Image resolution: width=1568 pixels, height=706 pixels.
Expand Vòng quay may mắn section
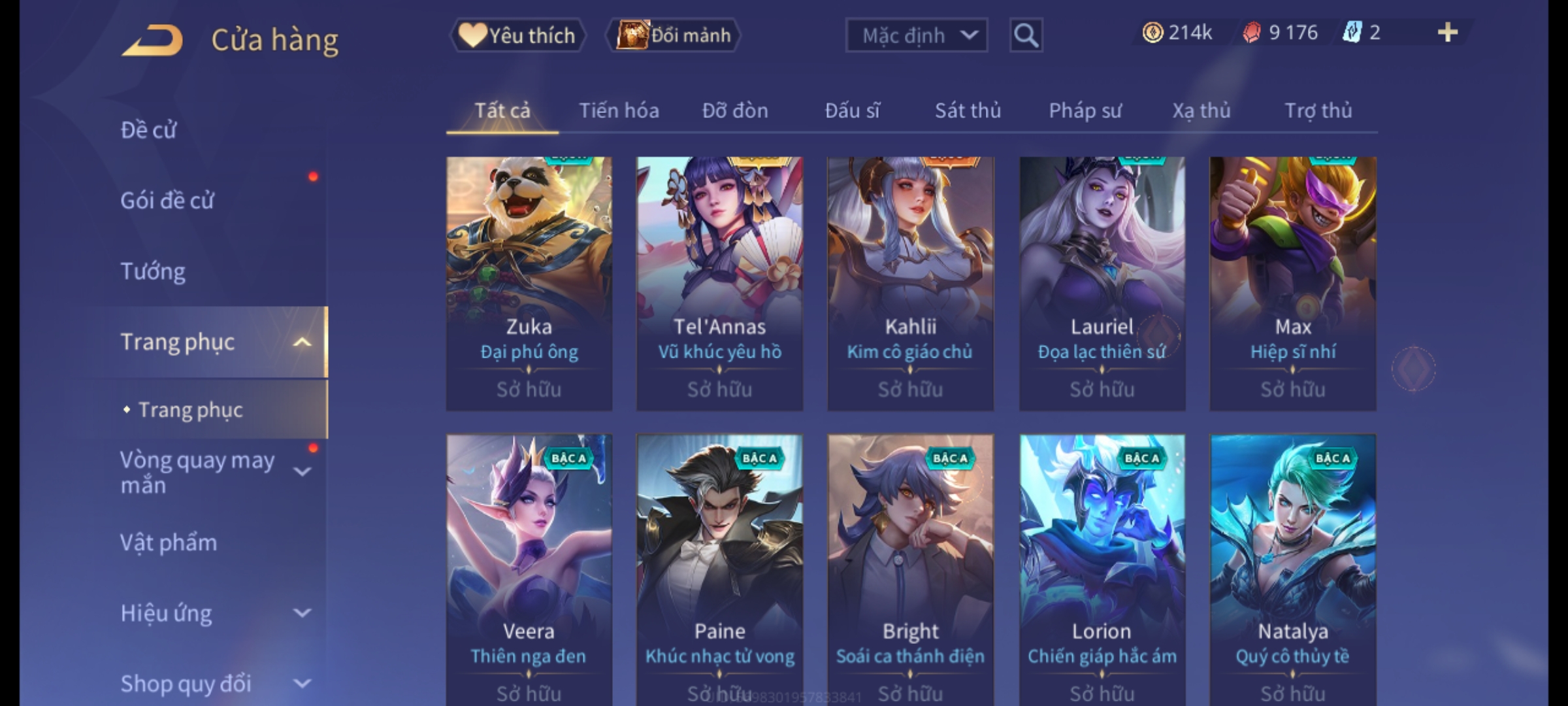pos(302,471)
